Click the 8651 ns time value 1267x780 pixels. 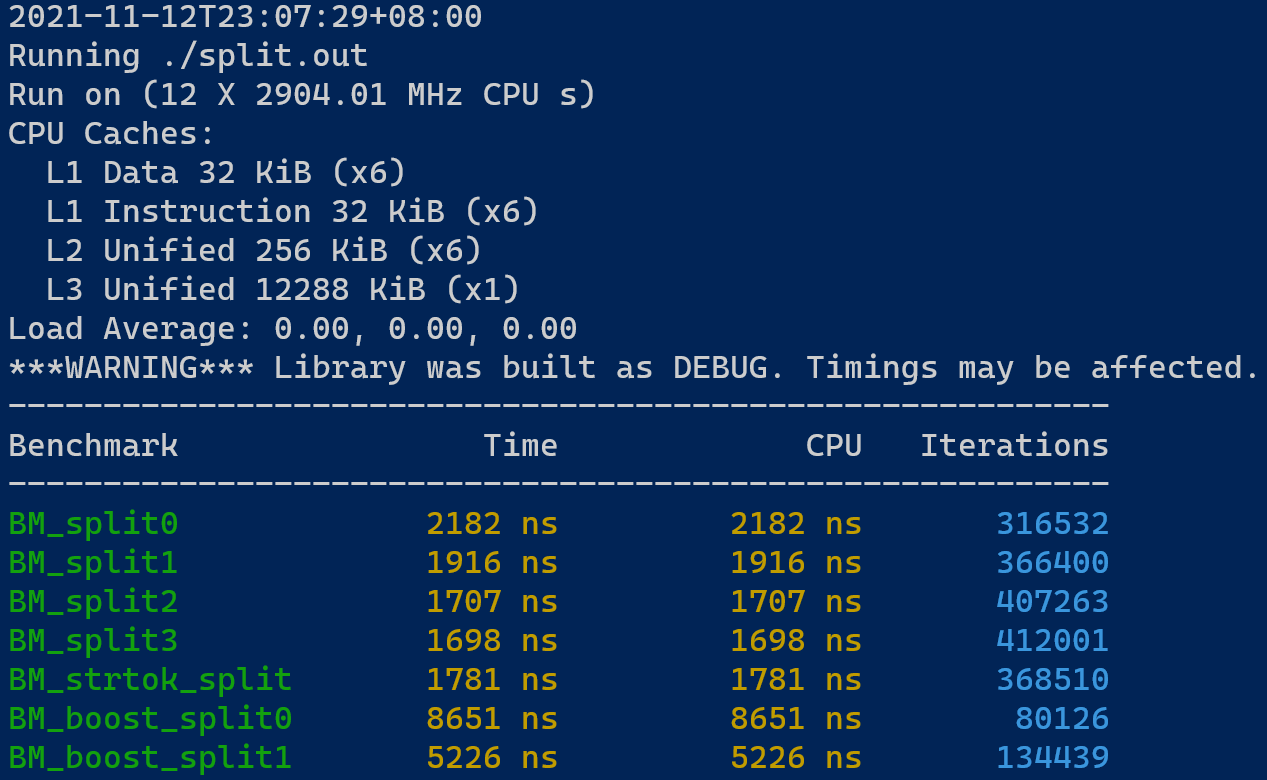pos(464,718)
